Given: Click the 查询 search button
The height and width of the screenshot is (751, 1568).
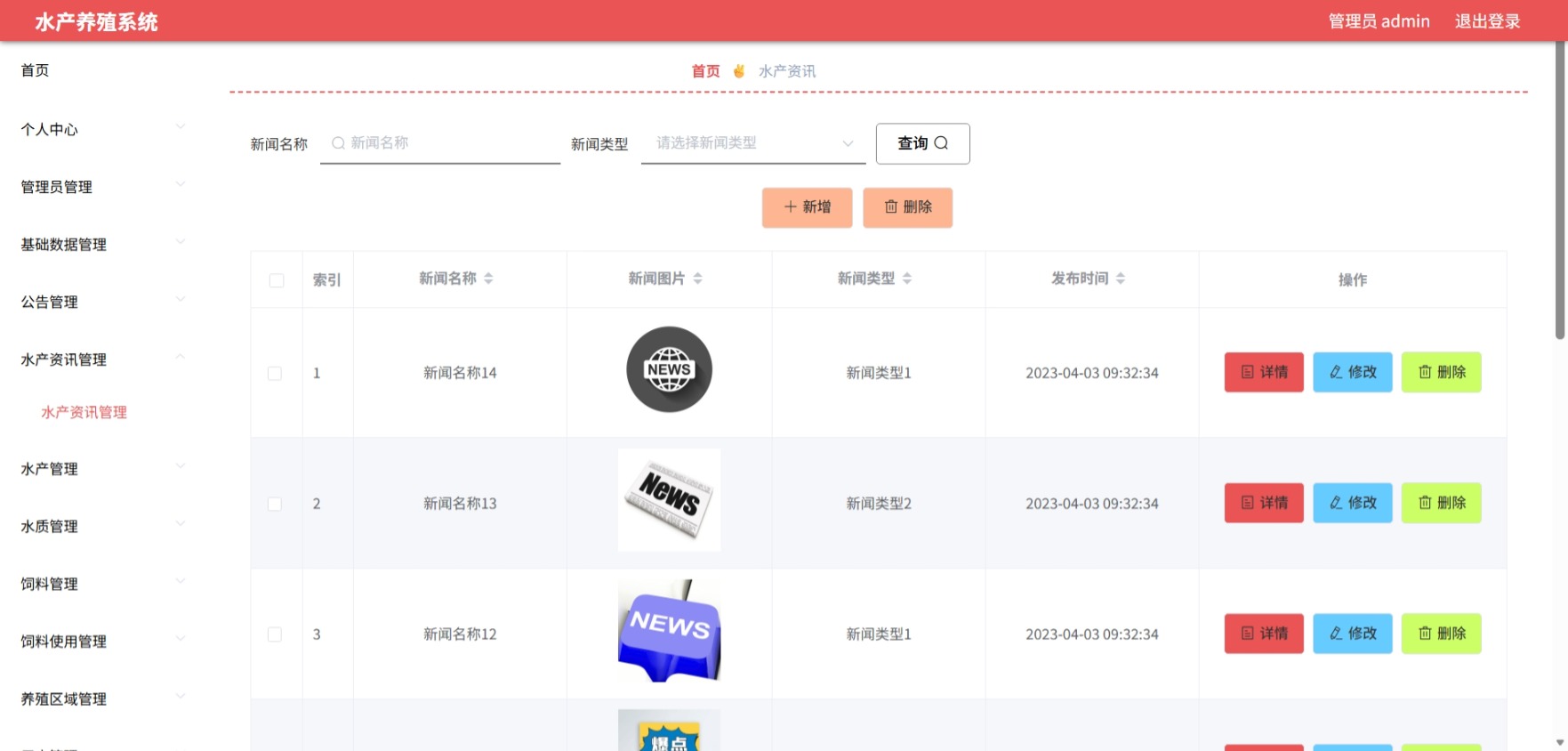Looking at the screenshot, I should click(923, 143).
